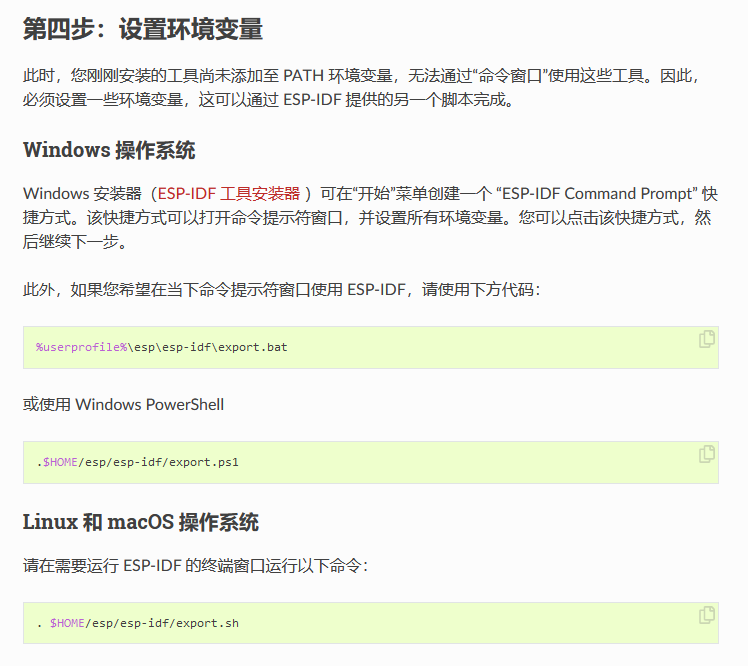Screen dimensions: 748x666
Task: Click the 或使用 Windows PowerShell text
Action: (x=123, y=405)
